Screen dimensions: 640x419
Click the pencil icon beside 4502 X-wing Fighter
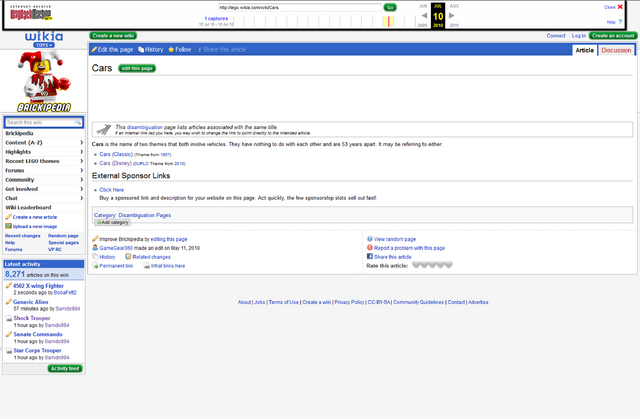pos(9,286)
